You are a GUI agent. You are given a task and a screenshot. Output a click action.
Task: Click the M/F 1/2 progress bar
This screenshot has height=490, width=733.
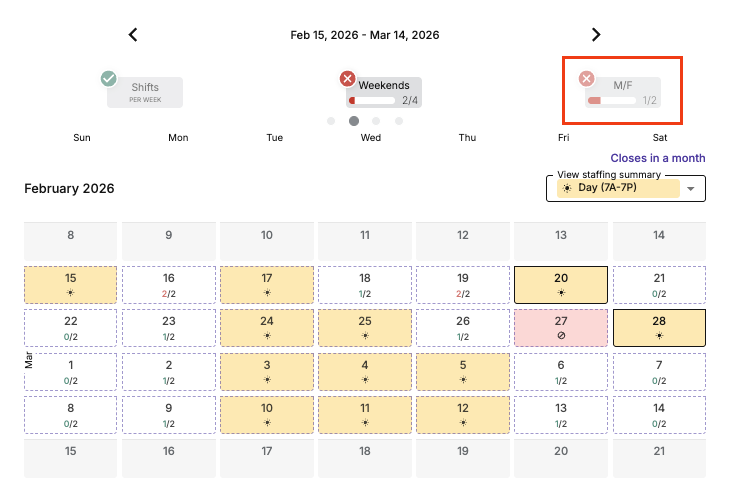(x=612, y=100)
